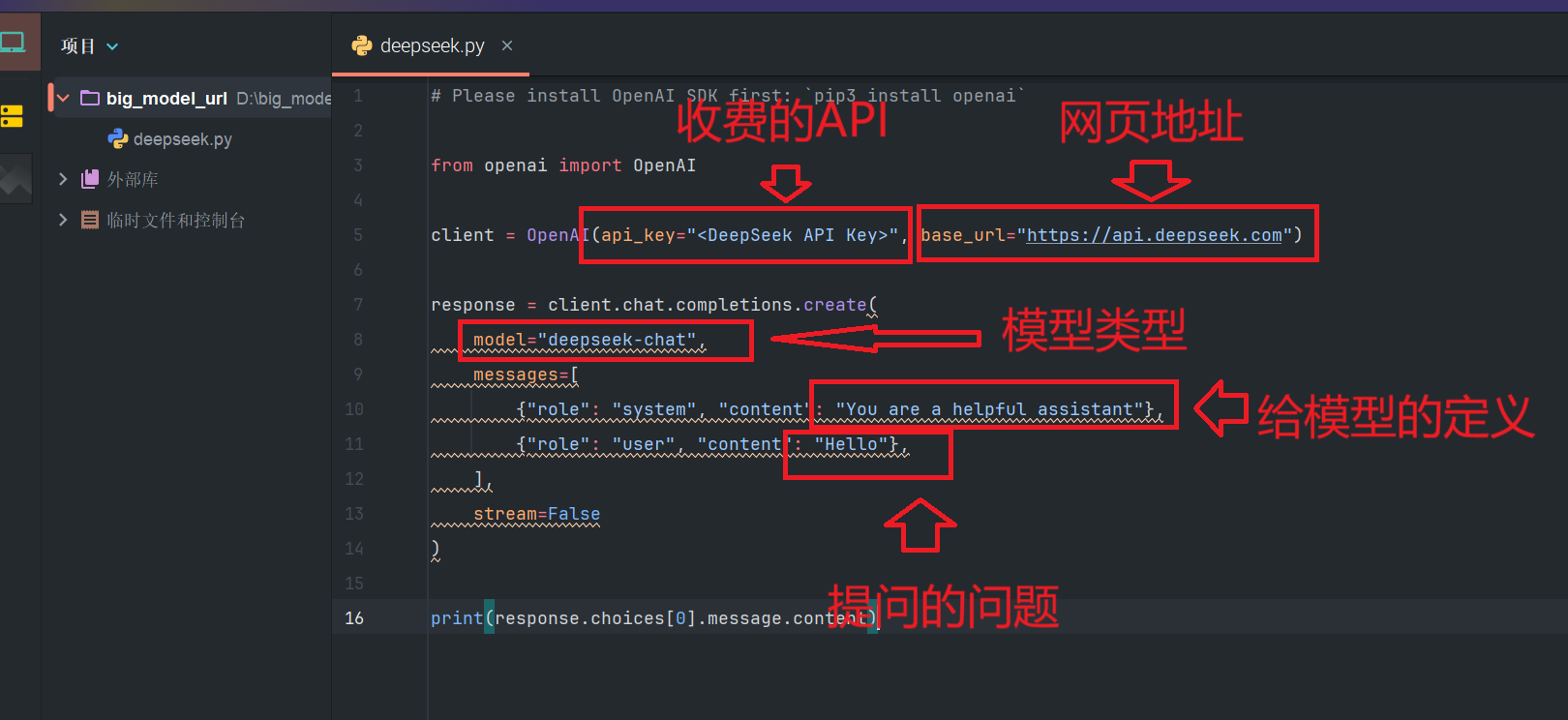Select 临时文件和控制台 in the tree

175,220
